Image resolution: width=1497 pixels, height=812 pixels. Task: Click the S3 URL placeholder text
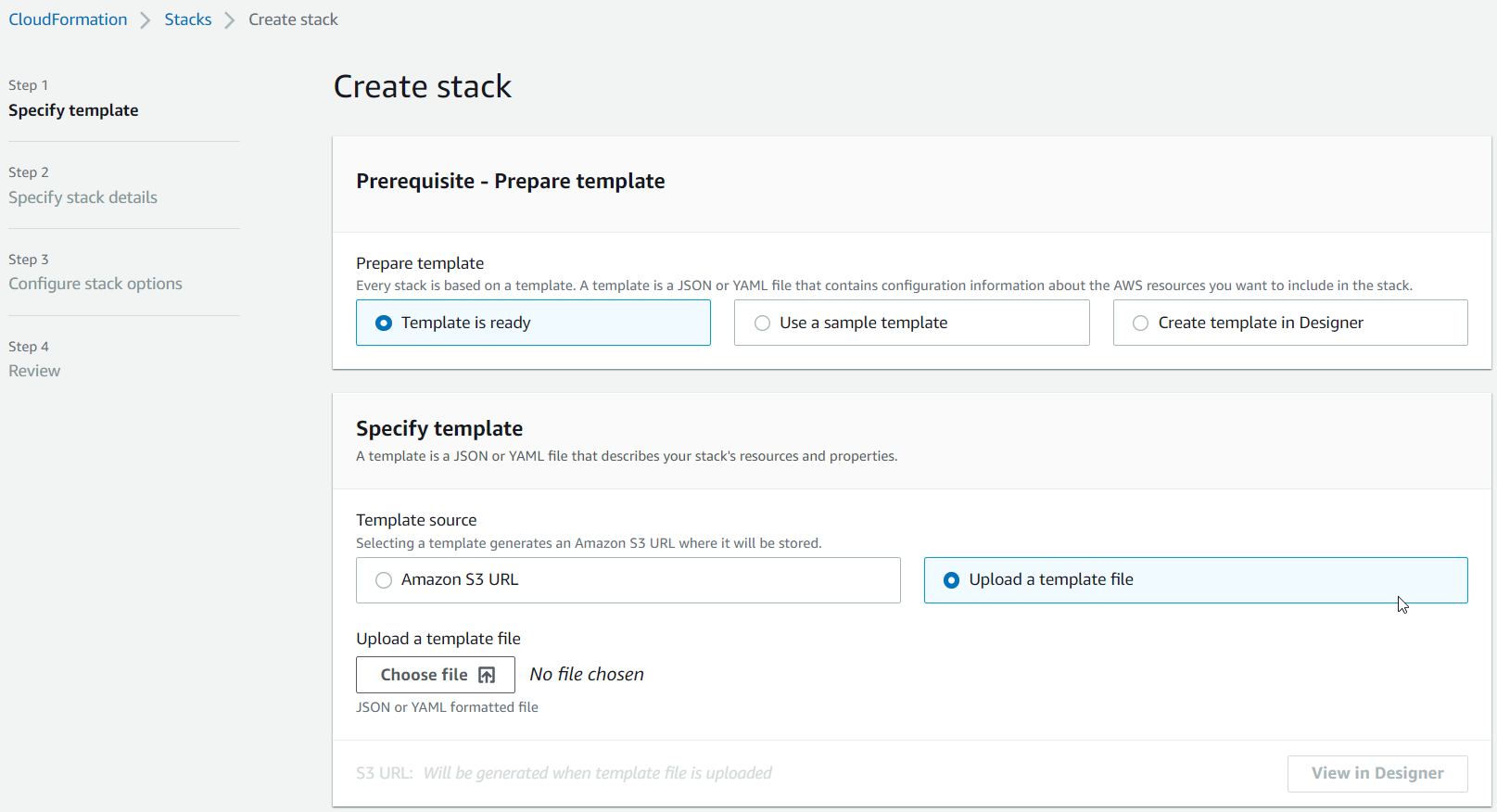tap(597, 773)
